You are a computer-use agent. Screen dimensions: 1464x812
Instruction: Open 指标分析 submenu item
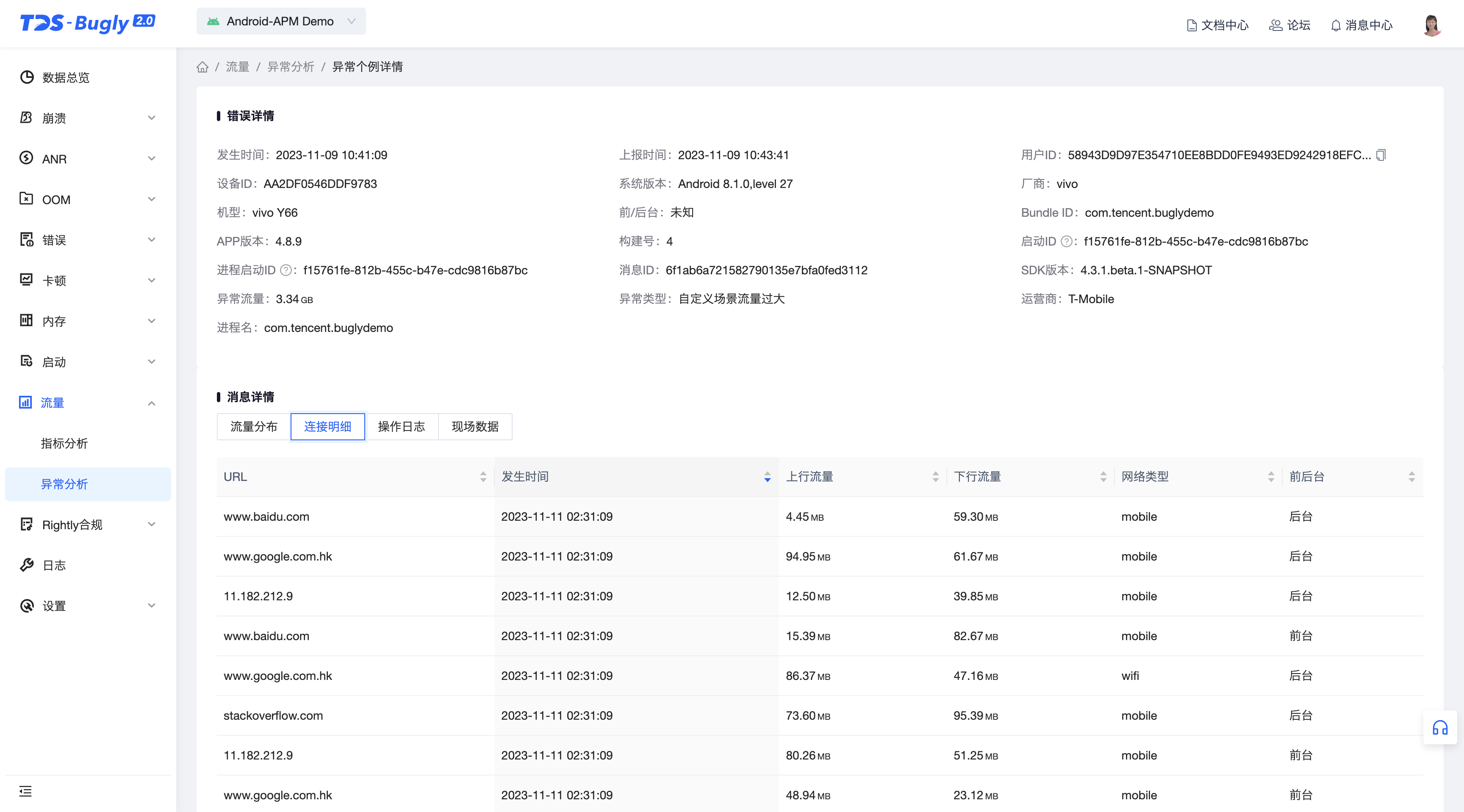point(64,444)
